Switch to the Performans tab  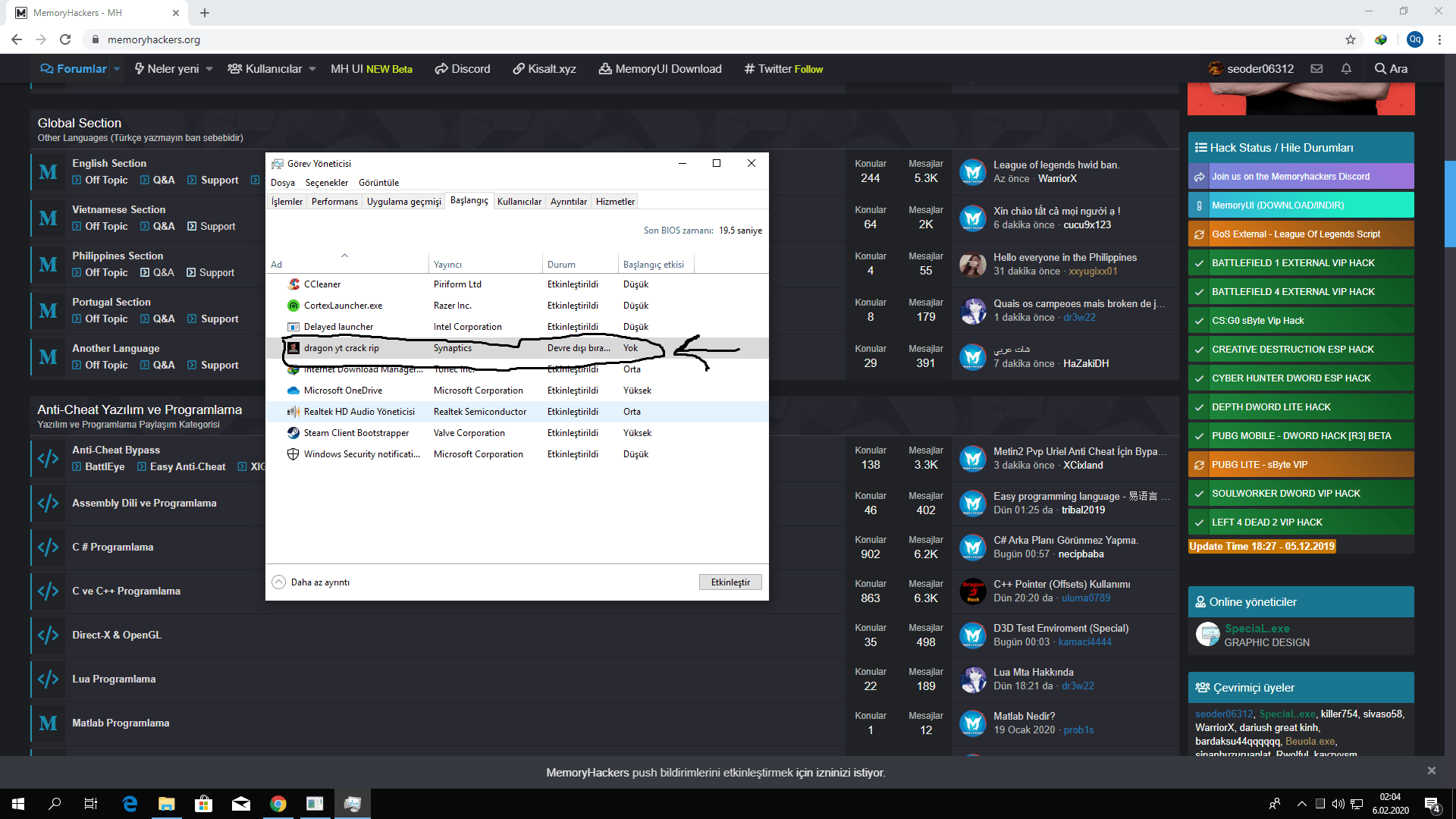334,202
